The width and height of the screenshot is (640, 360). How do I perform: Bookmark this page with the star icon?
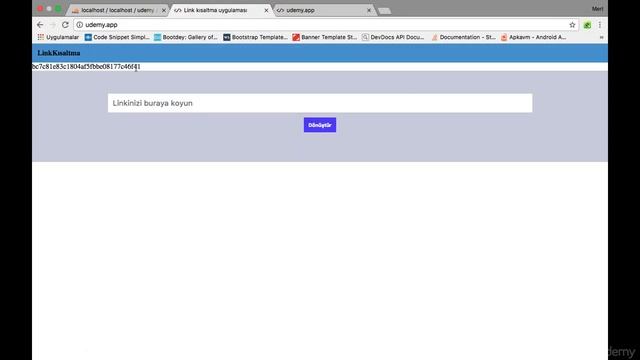click(572, 25)
